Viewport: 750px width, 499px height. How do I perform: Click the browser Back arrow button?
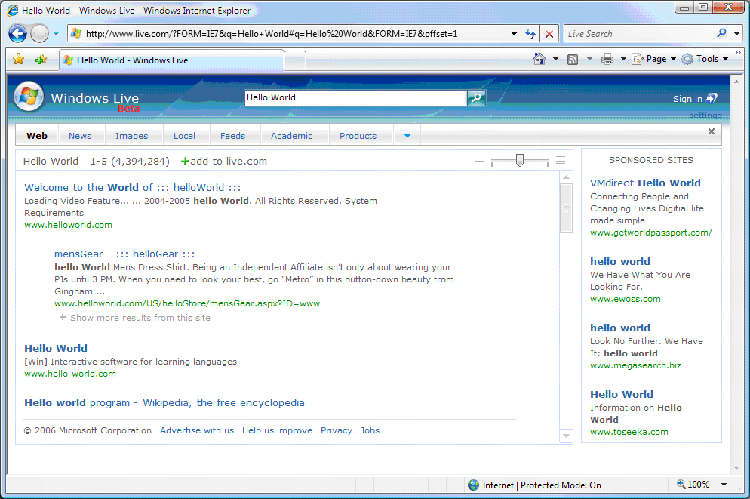pyautogui.click(x=18, y=33)
